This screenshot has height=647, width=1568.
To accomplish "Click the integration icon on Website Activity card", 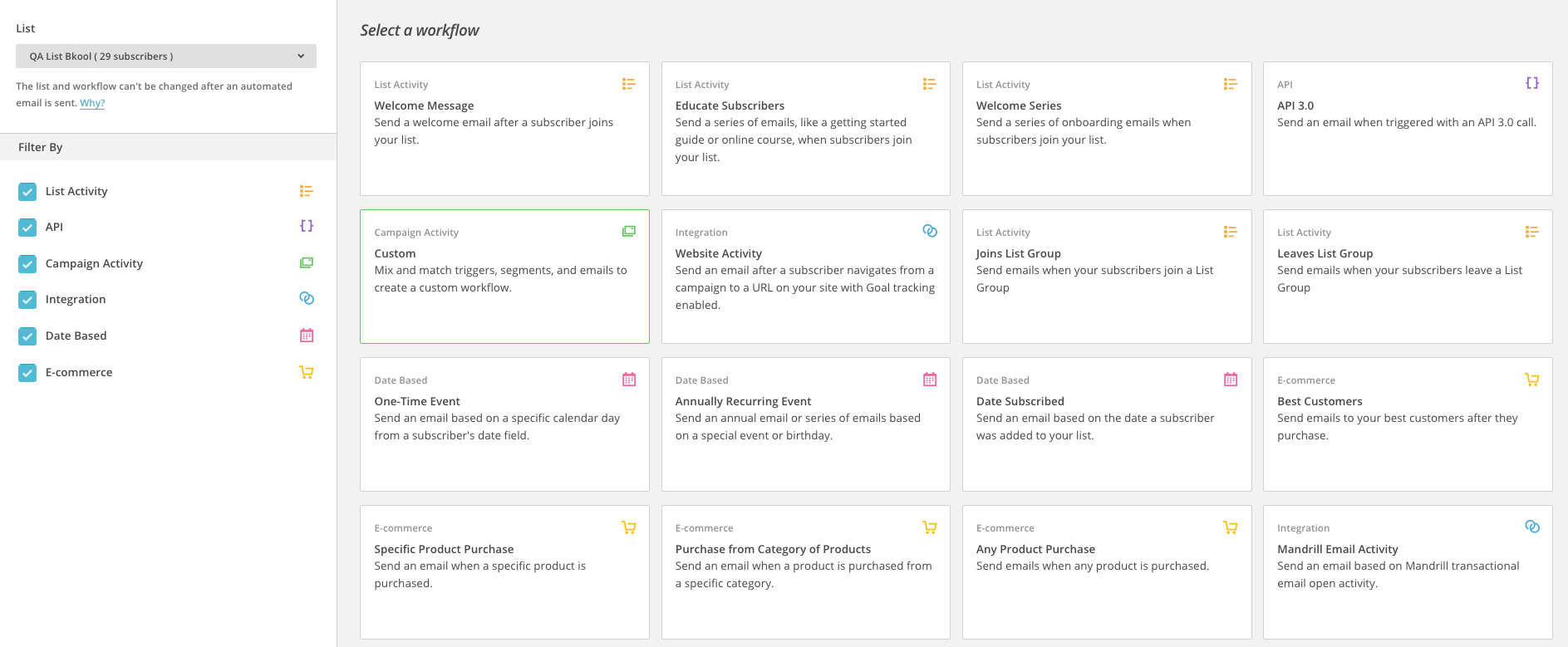I will pyautogui.click(x=930, y=231).
